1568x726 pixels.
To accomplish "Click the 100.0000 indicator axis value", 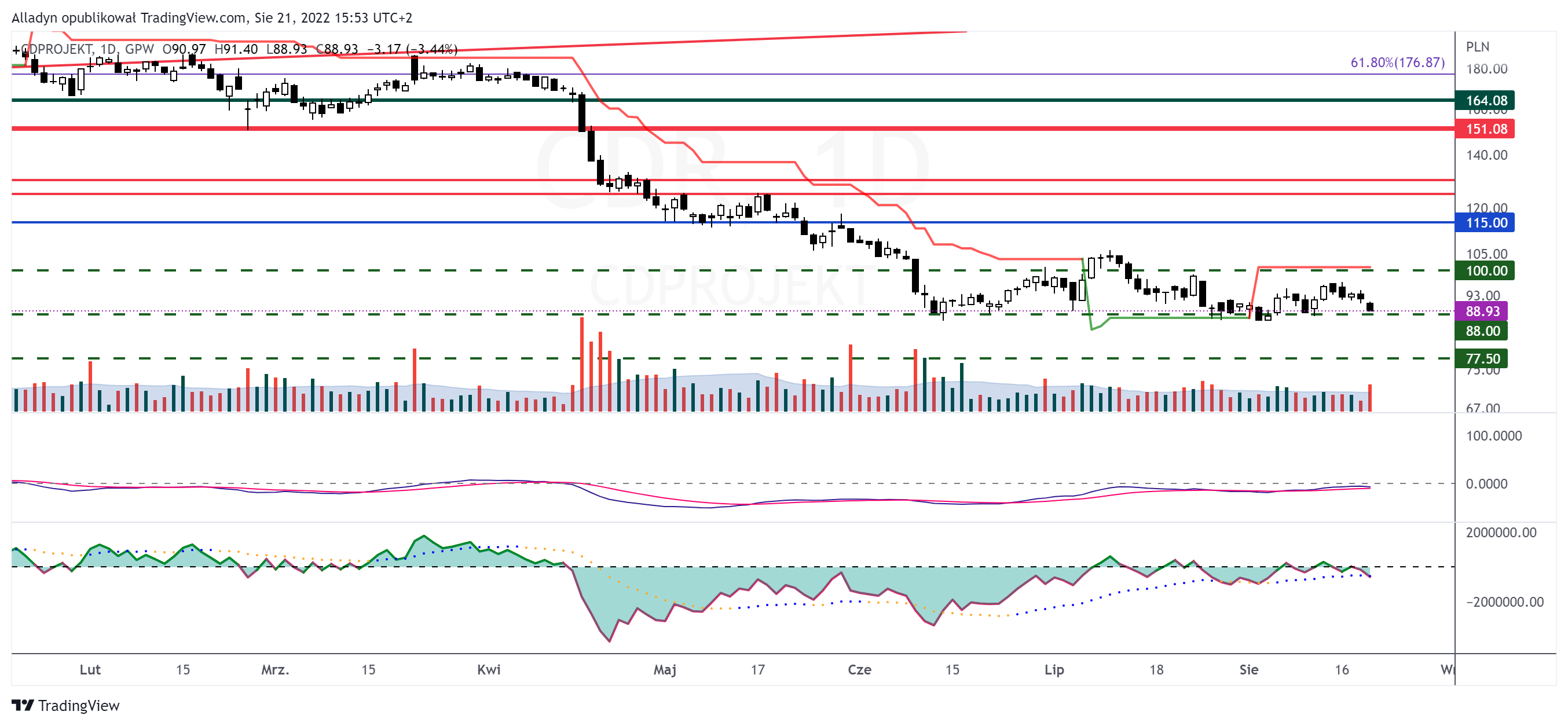I will click(x=1494, y=436).
